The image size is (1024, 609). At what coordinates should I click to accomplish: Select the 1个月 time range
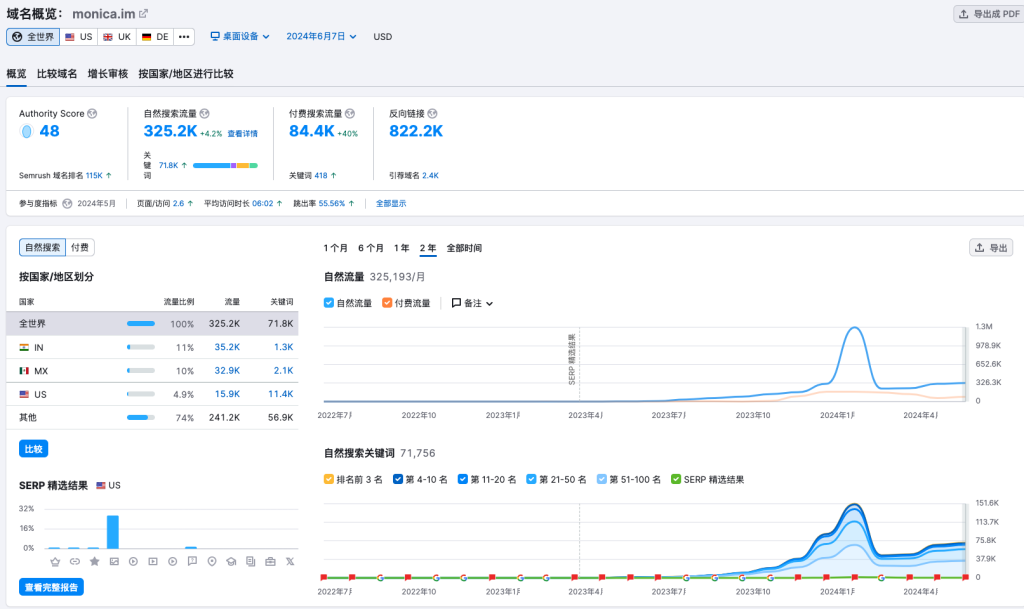(336, 248)
